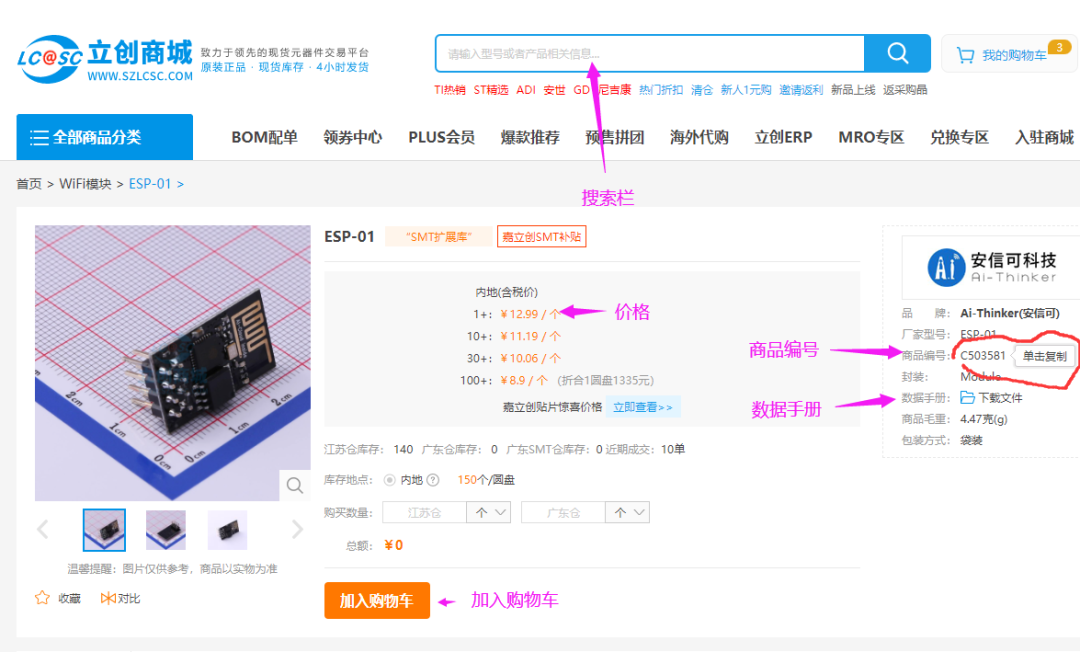The width and height of the screenshot is (1080, 652).
Task: Open the 广东仓 quantity unit dropdown
Action: pyautogui.click(x=627, y=512)
